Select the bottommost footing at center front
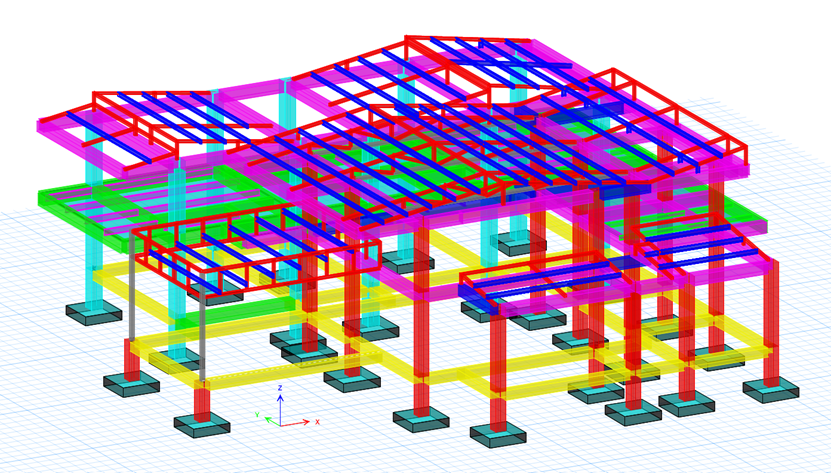 (498, 435)
